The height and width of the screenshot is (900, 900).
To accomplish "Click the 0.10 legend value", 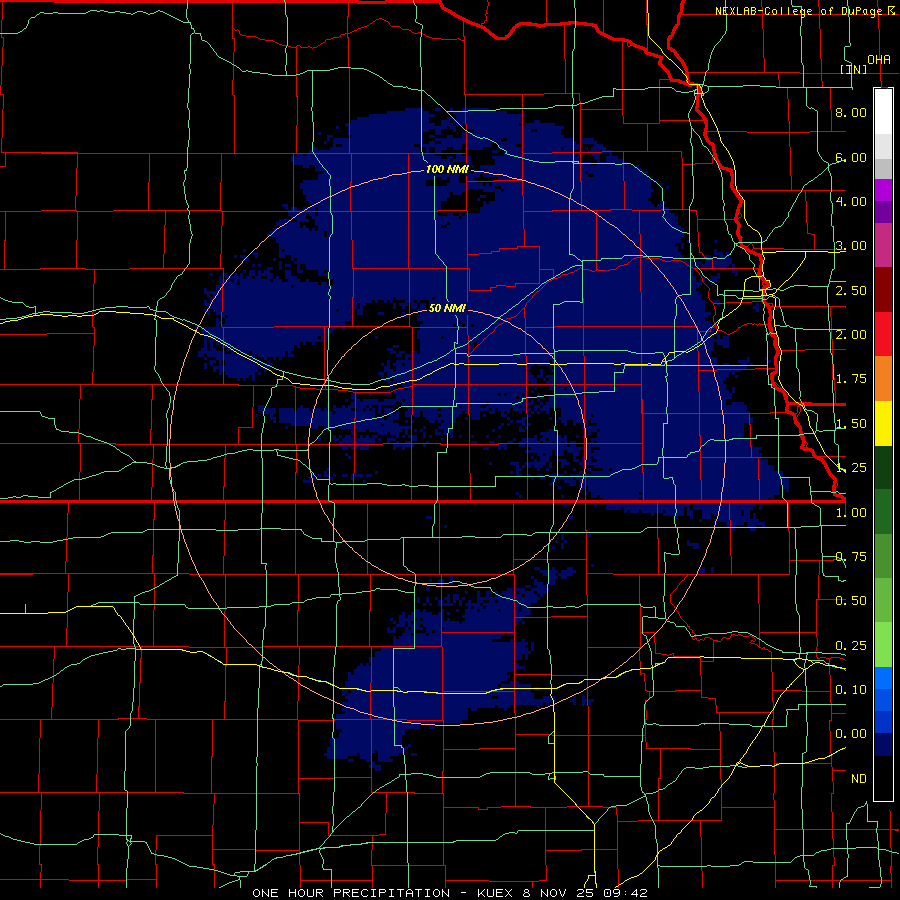I will 851,690.
